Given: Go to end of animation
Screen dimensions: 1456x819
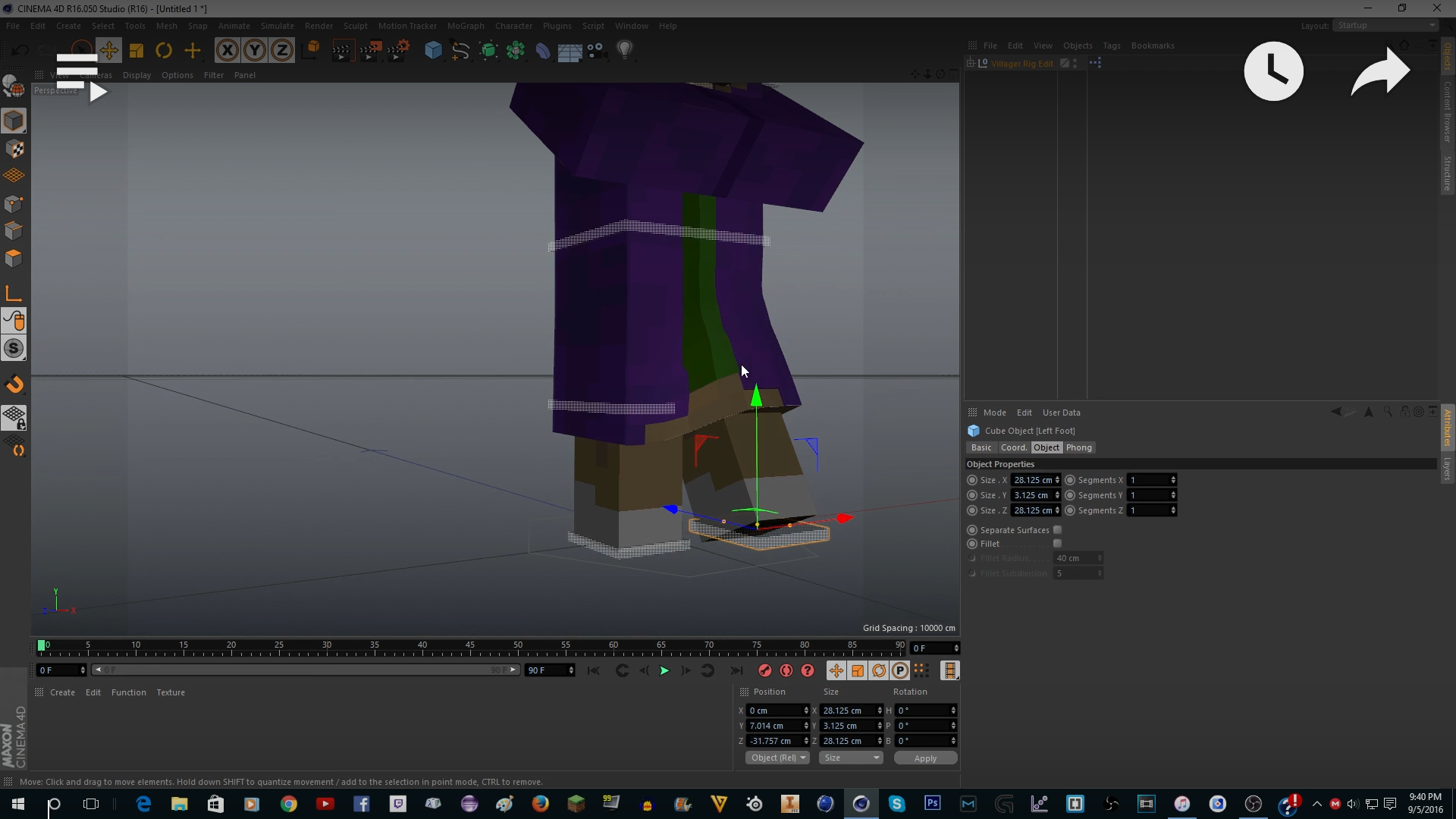Looking at the screenshot, I should (x=736, y=670).
